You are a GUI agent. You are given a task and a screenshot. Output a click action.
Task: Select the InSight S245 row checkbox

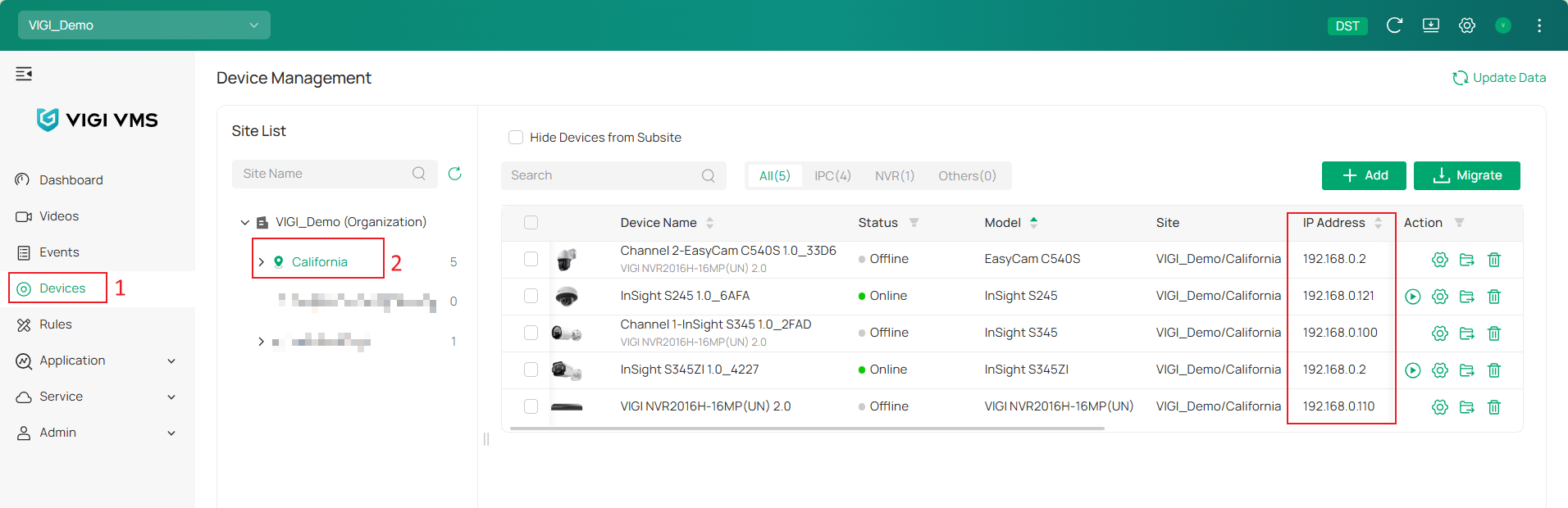click(531, 296)
